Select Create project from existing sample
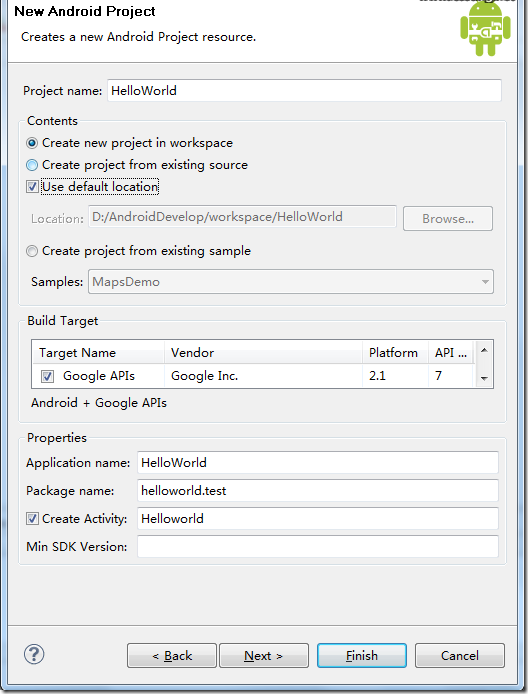This screenshot has height=694, width=528. (32, 251)
